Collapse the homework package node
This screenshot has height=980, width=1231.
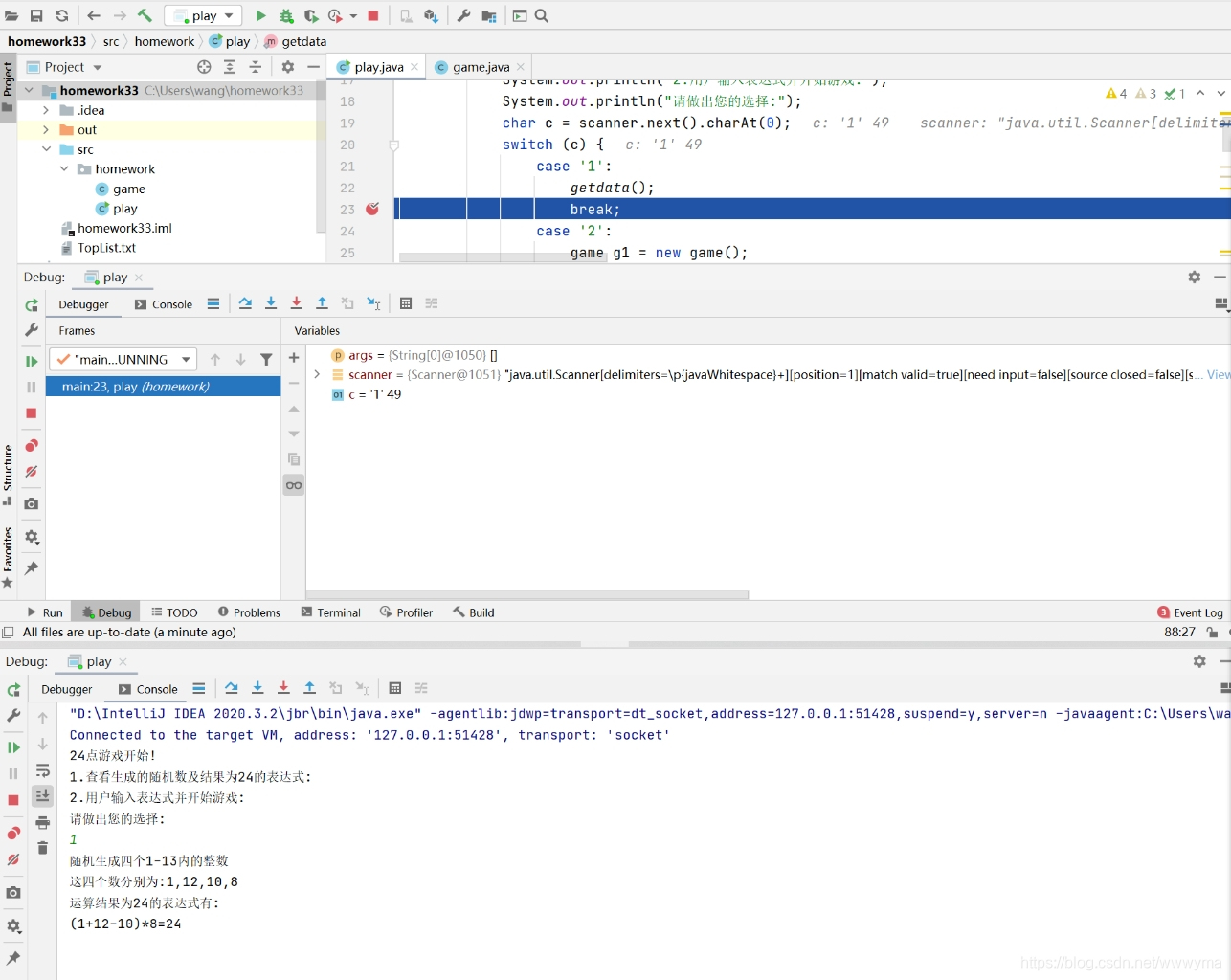click(64, 168)
